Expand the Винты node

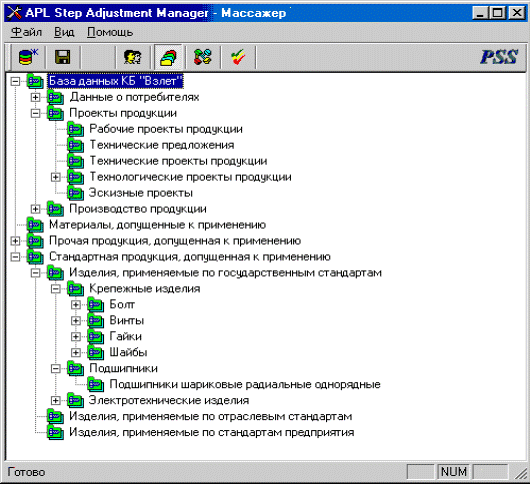76,321
